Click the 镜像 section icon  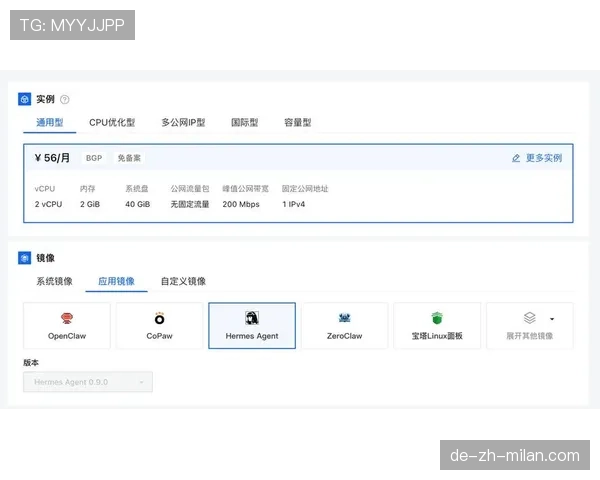click(x=24, y=258)
